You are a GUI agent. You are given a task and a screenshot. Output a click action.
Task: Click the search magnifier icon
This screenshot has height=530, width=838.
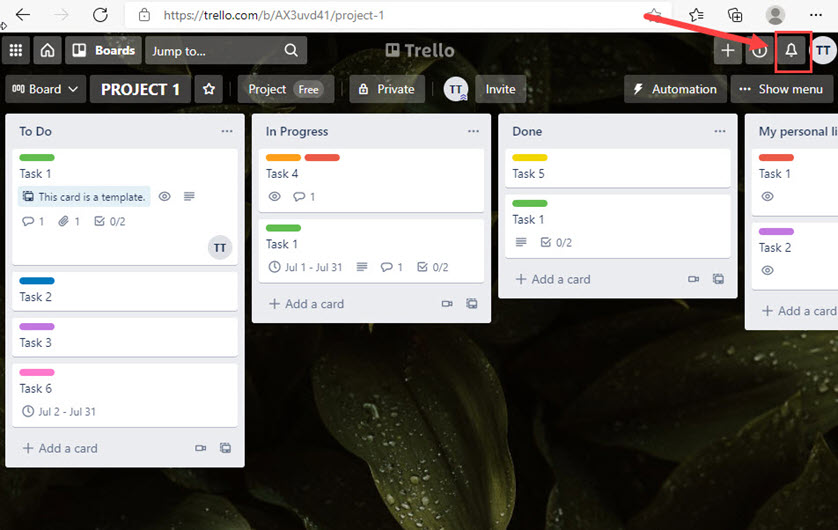[x=291, y=50]
